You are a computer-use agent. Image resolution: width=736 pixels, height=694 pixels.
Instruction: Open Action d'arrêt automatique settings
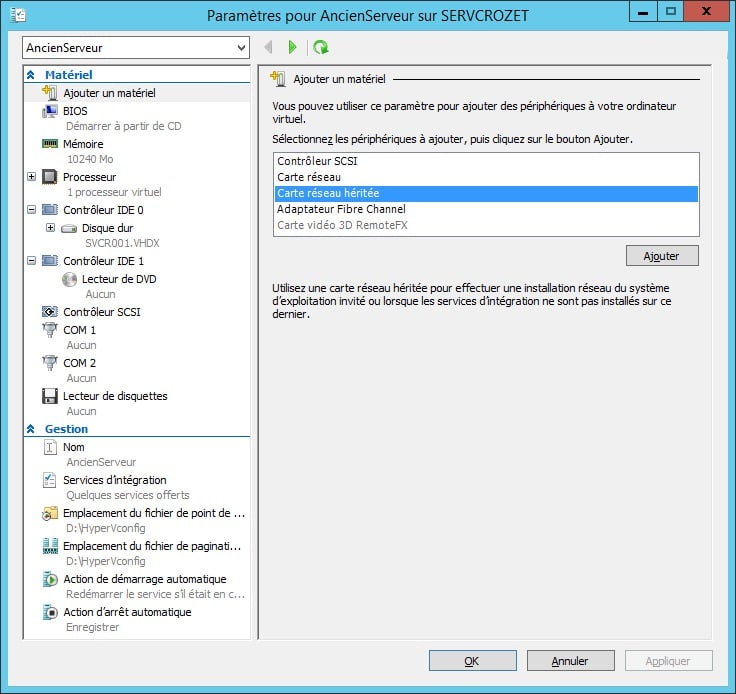coord(127,612)
